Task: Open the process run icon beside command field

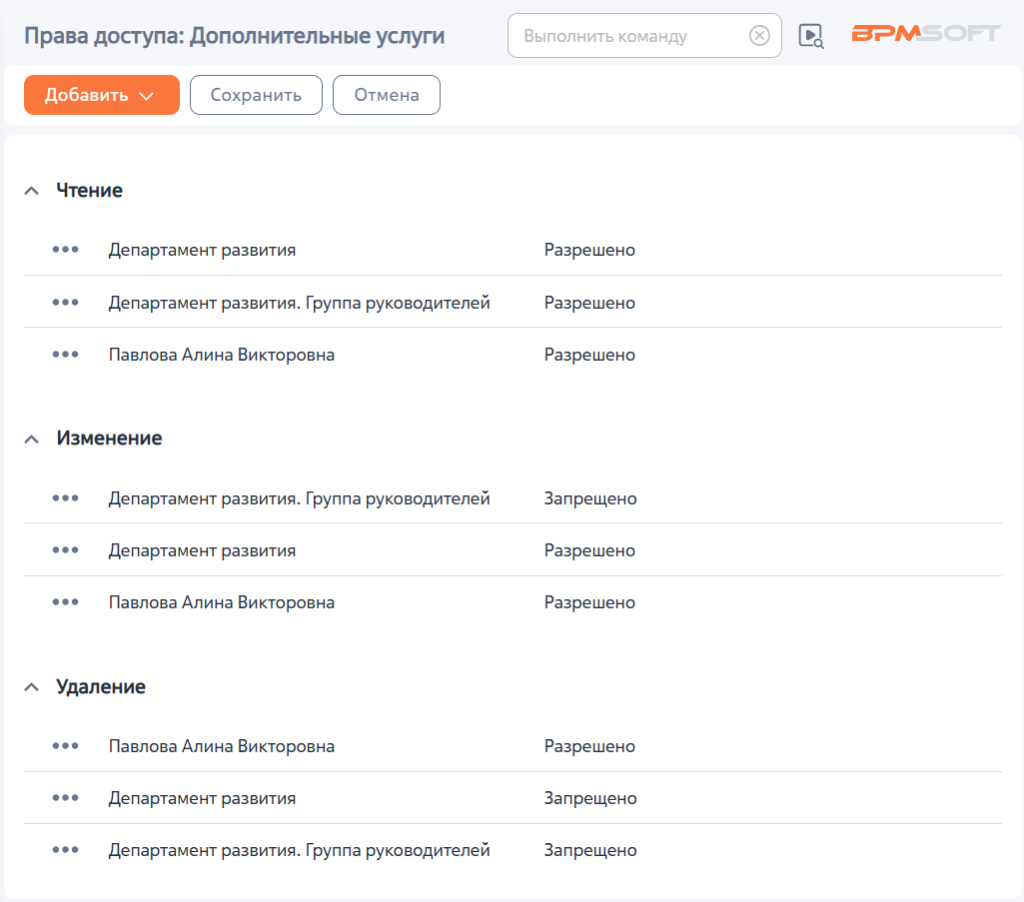Action: (x=811, y=35)
